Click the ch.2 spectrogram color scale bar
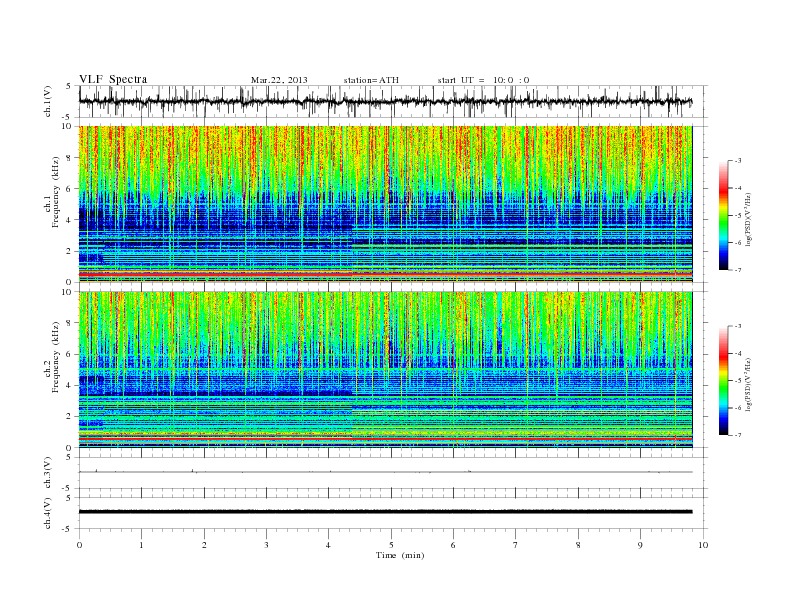Screen dimensions: 792x612 click(x=724, y=381)
